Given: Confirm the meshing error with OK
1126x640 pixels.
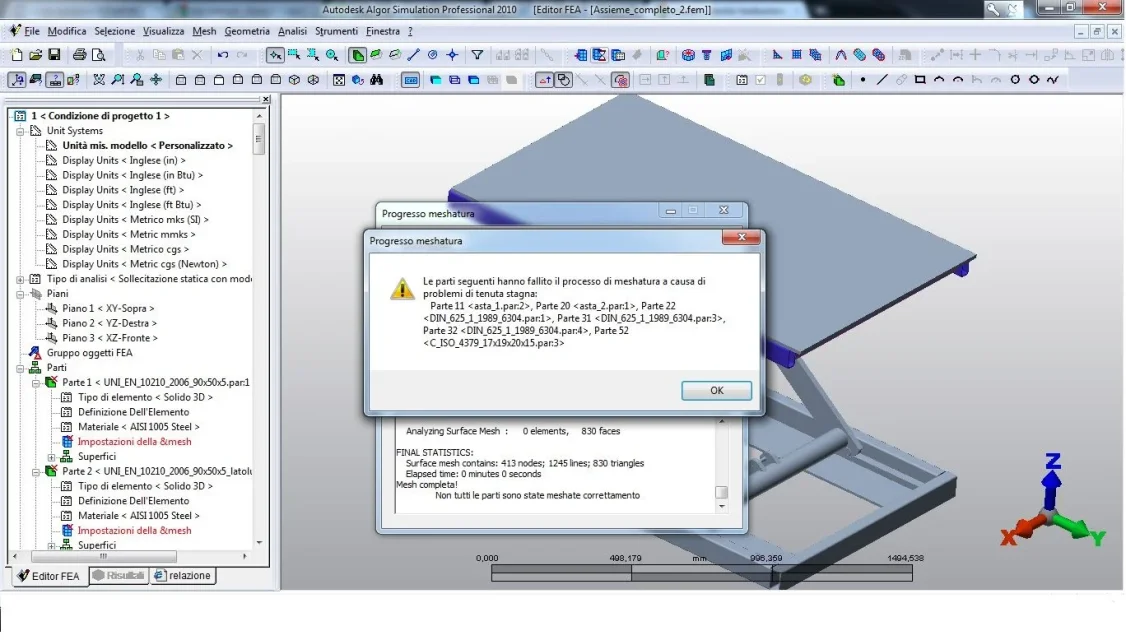Looking at the screenshot, I should [x=716, y=390].
